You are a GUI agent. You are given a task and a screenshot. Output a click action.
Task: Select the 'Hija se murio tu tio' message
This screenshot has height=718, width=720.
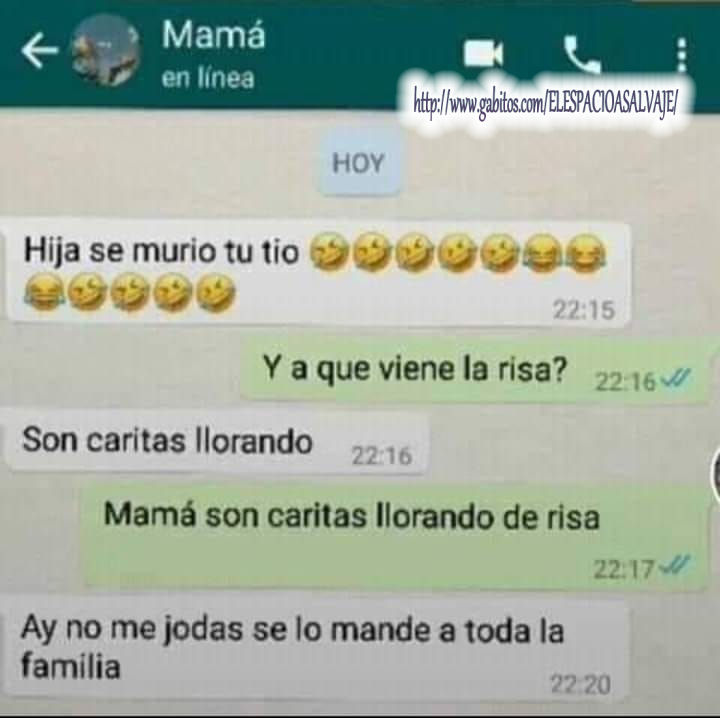tap(318, 274)
